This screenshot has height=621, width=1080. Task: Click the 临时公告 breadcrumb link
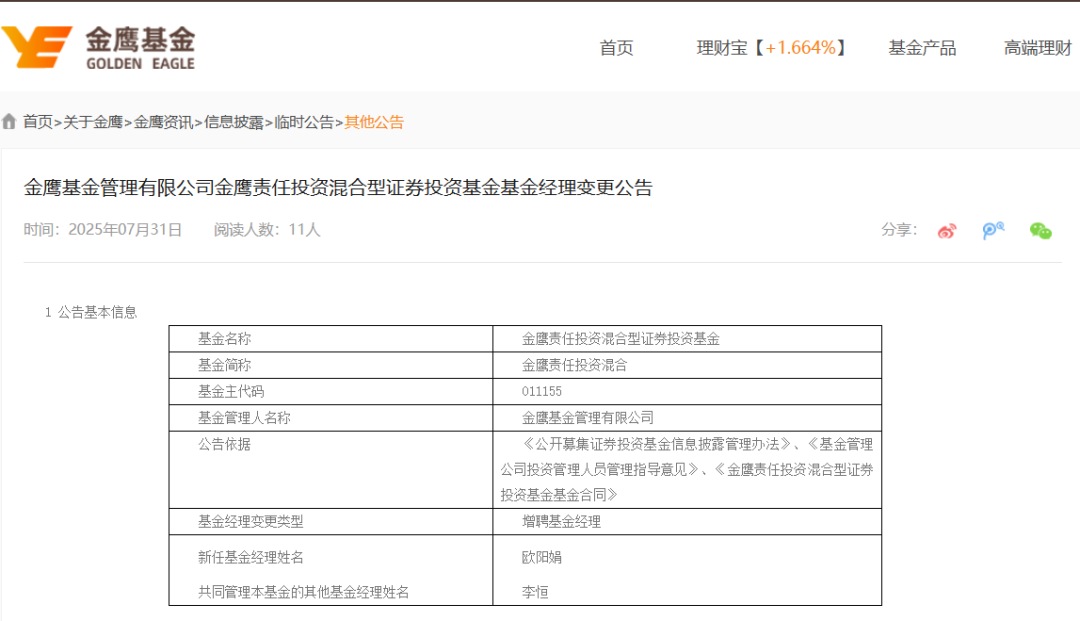pyautogui.click(x=304, y=122)
